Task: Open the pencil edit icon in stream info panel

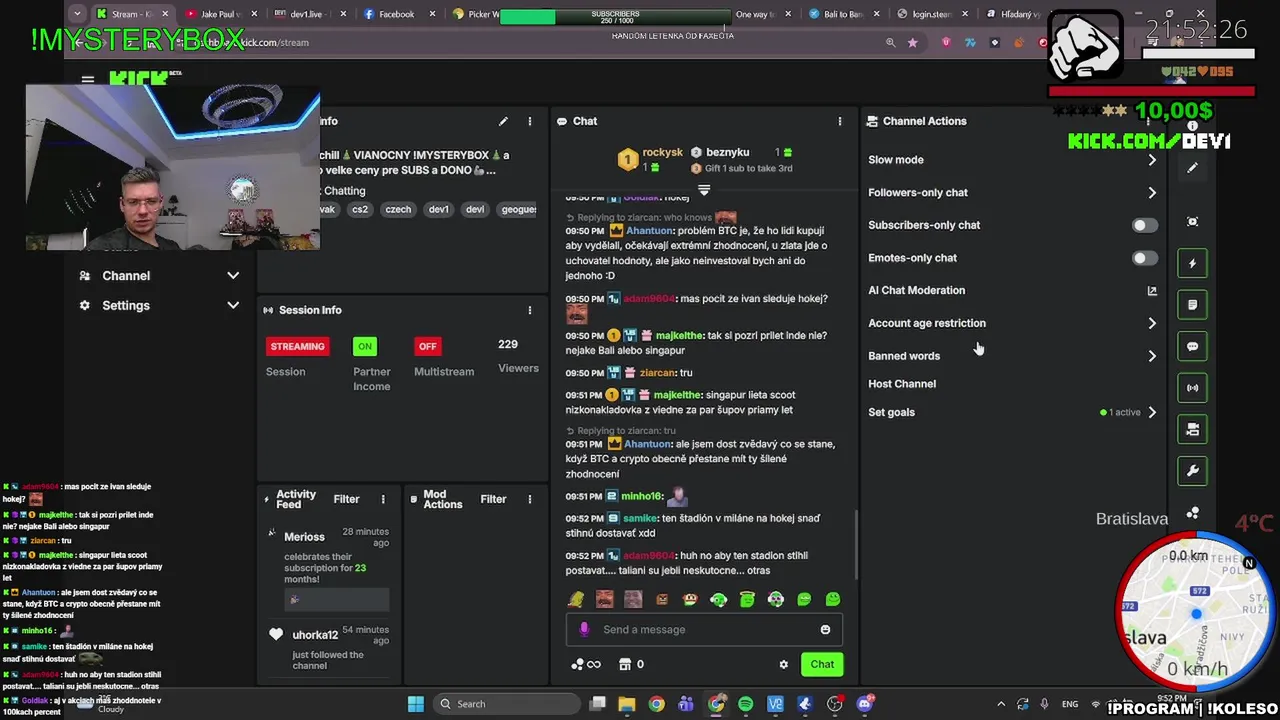Action: [504, 121]
